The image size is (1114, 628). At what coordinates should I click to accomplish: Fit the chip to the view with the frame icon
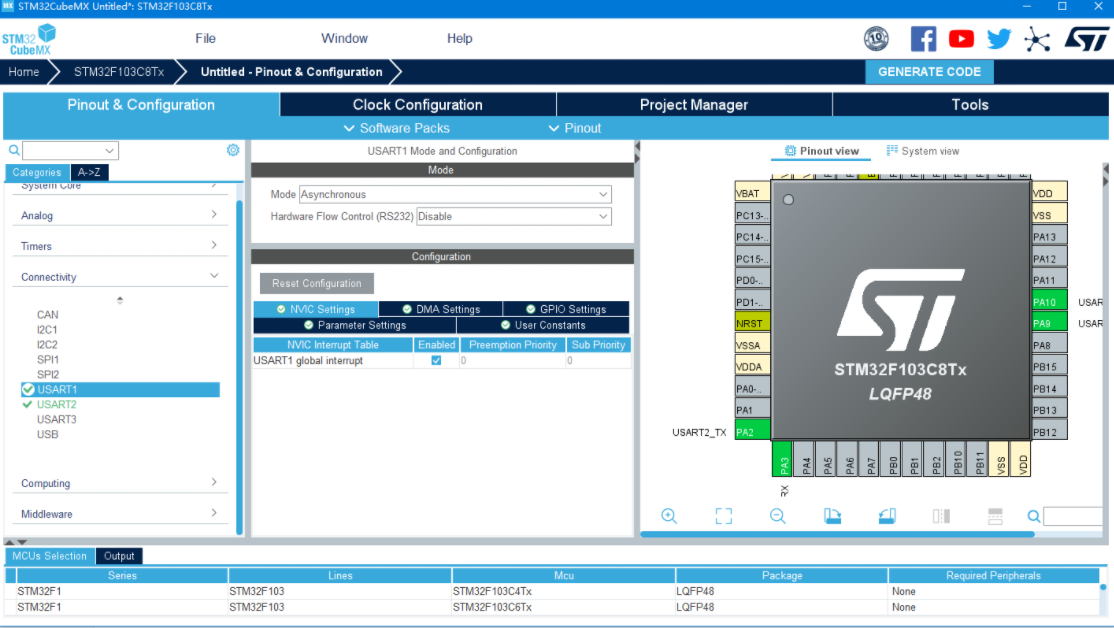723,516
